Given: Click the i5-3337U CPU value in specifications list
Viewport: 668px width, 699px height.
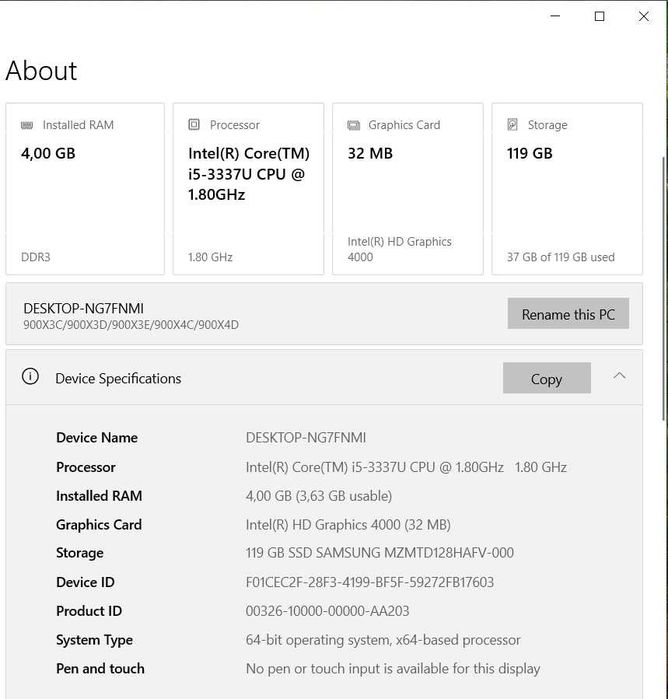Looking at the screenshot, I should click(x=406, y=467).
